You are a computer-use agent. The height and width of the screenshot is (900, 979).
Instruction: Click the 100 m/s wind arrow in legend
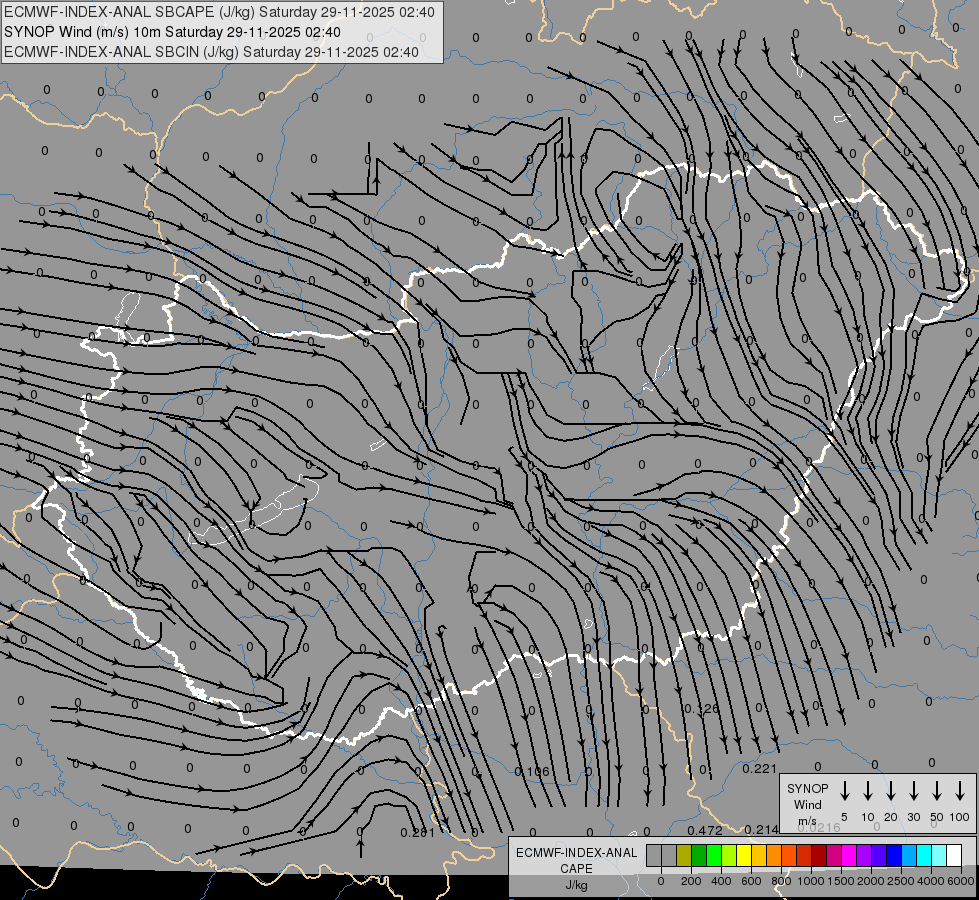point(960,791)
